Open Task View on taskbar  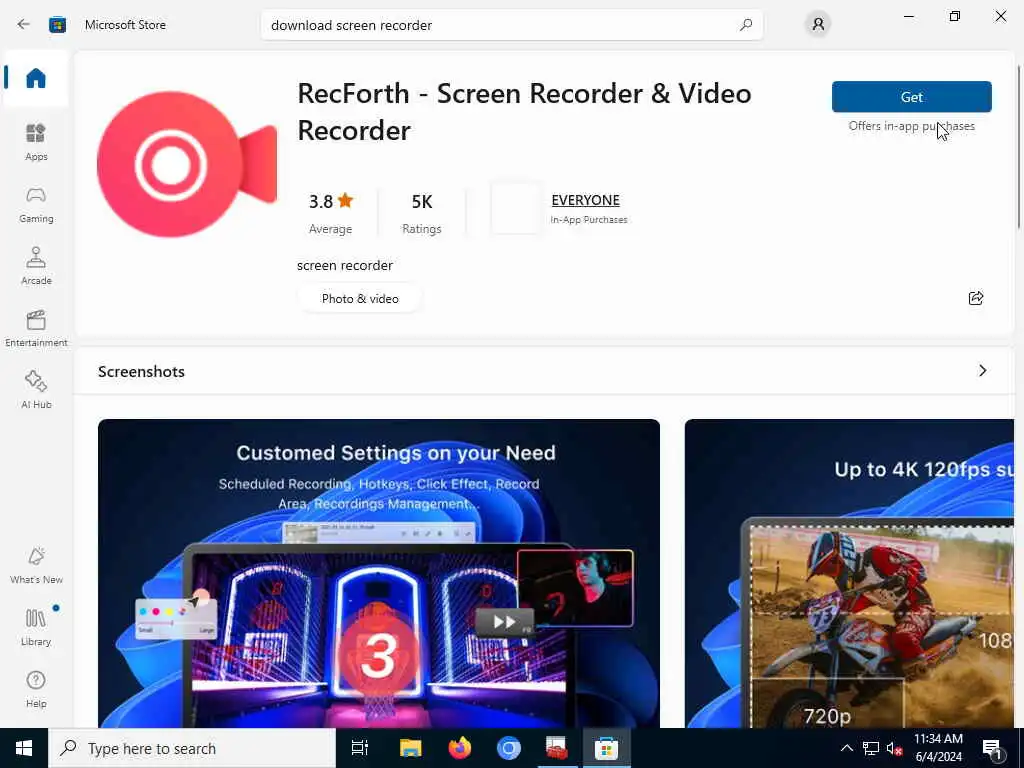(360, 748)
